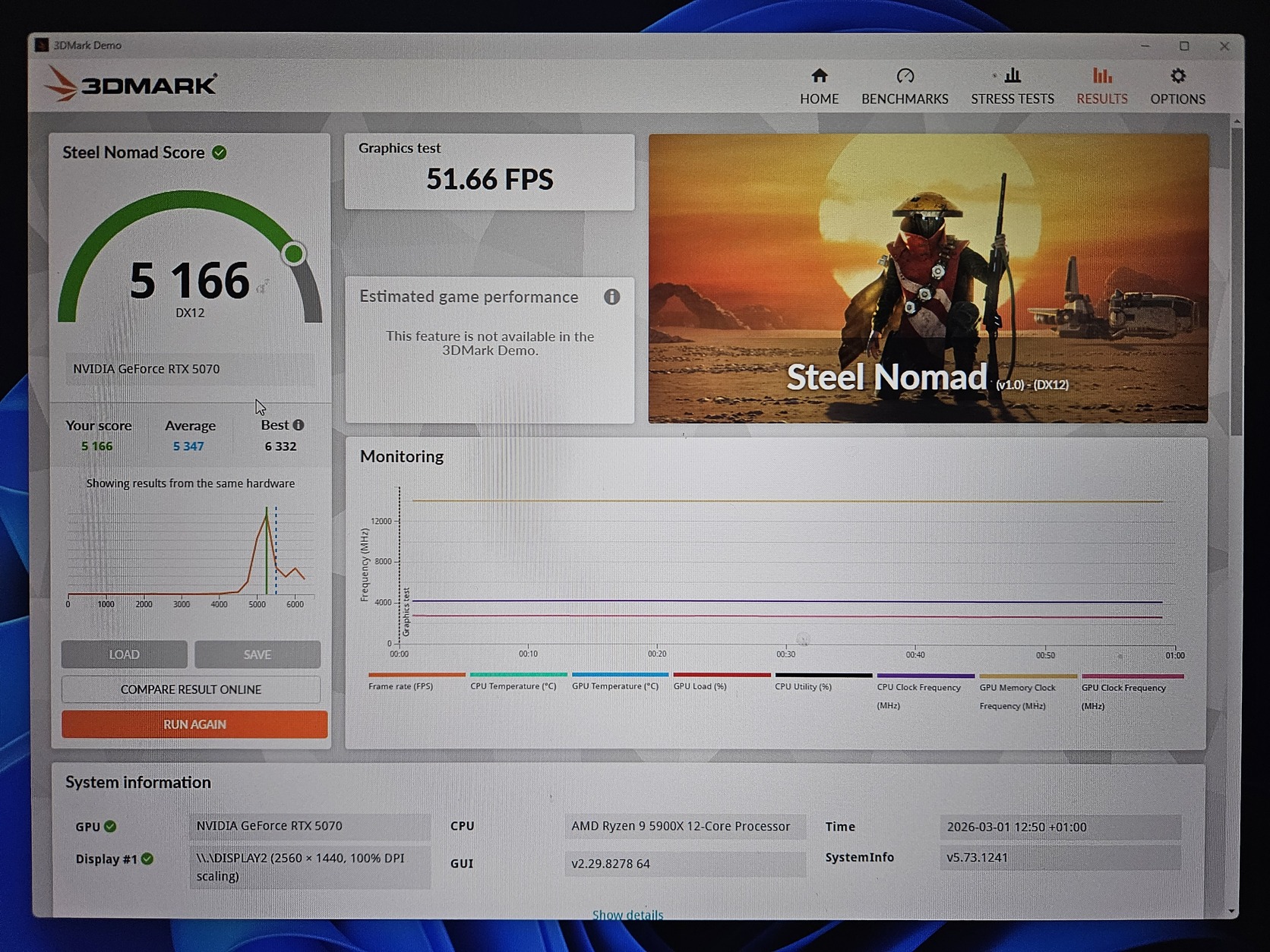The height and width of the screenshot is (952, 1270).
Task: Toggle the GPU Temperature legend swatch
Action: pos(620,674)
